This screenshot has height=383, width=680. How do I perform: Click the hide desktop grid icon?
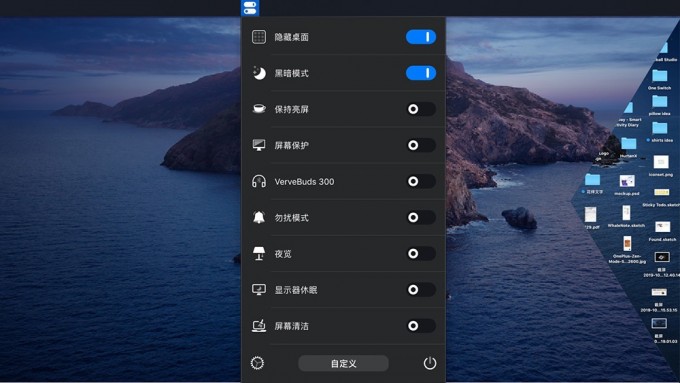click(x=259, y=37)
